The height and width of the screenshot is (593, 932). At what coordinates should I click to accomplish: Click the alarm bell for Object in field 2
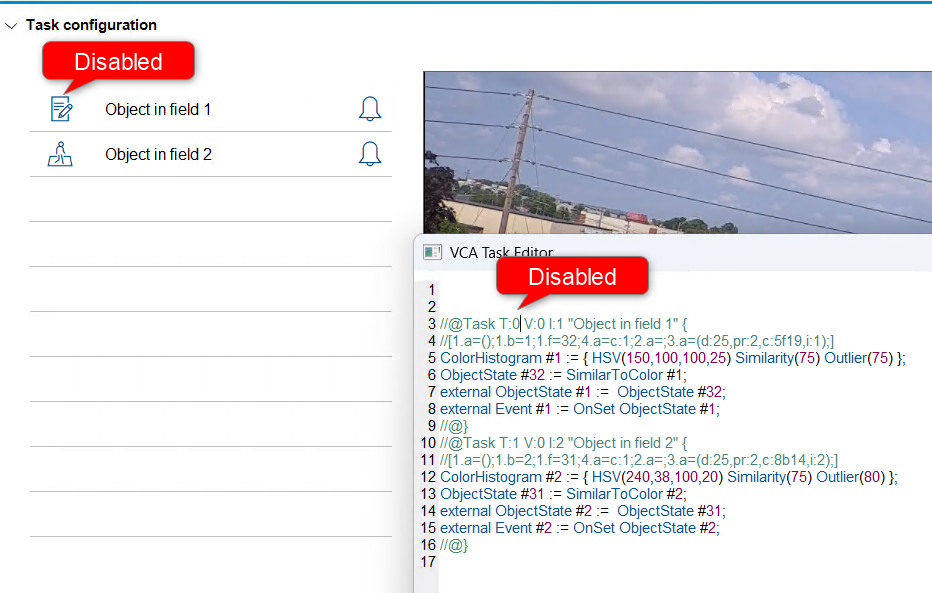[370, 154]
